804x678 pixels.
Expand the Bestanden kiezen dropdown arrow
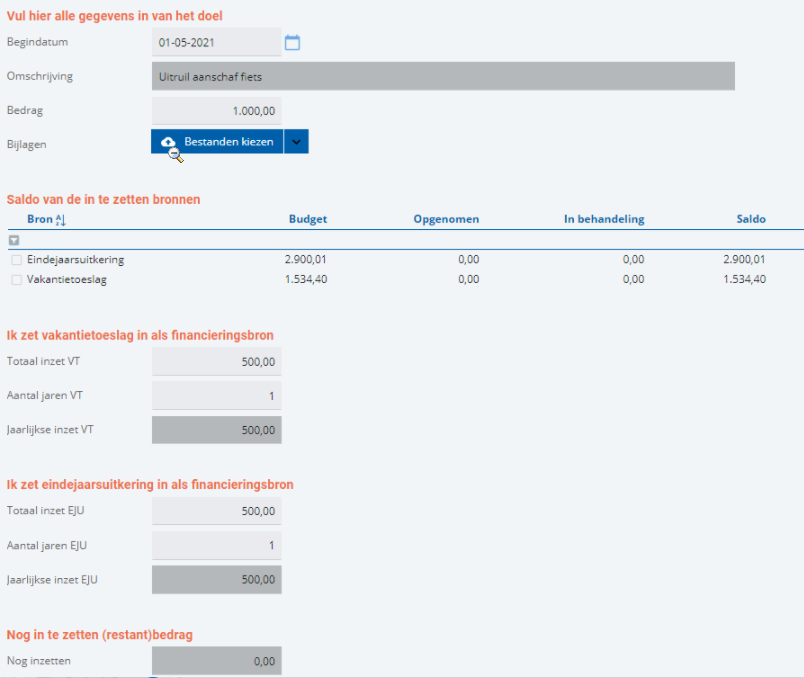[x=296, y=142]
